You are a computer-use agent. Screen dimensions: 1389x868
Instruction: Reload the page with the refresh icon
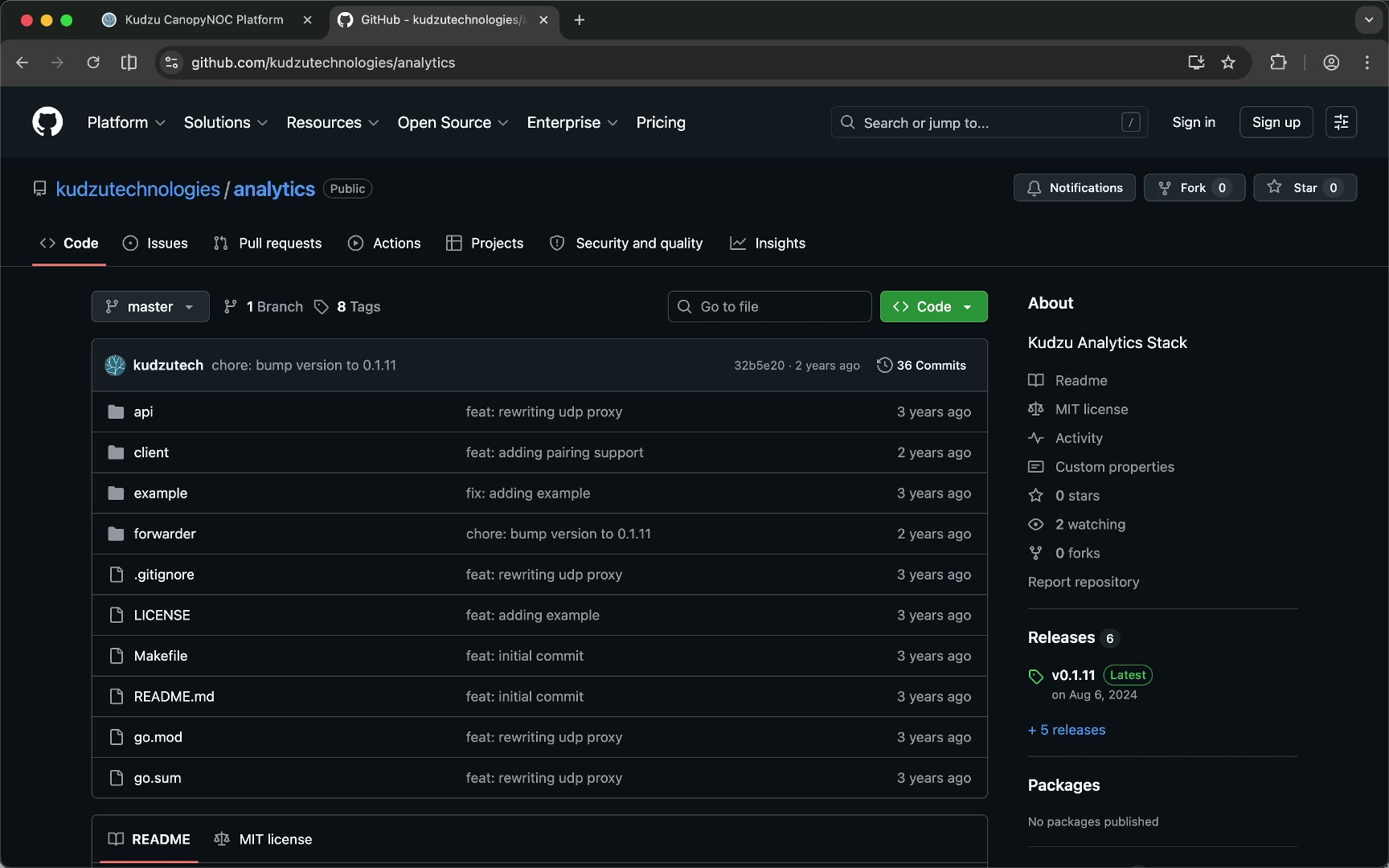pyautogui.click(x=93, y=63)
